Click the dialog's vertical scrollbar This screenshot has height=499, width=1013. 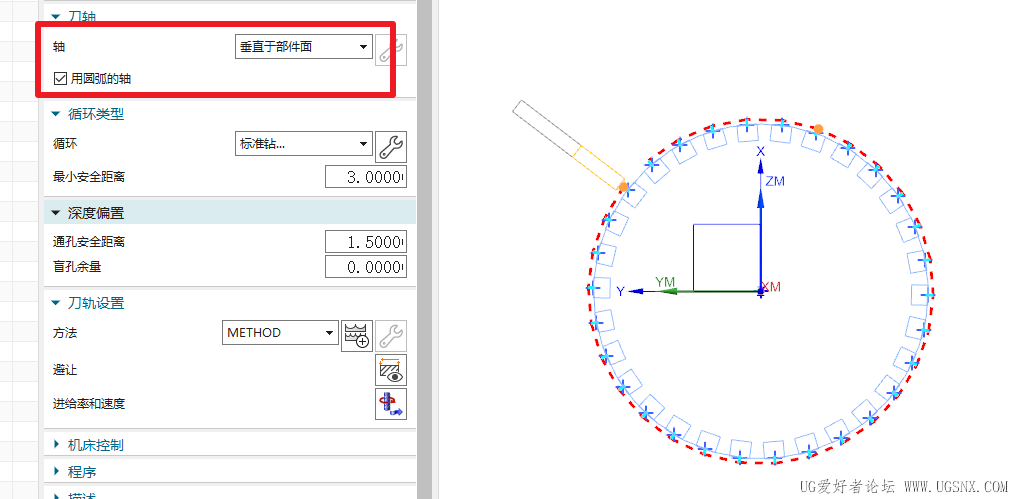coord(424,250)
